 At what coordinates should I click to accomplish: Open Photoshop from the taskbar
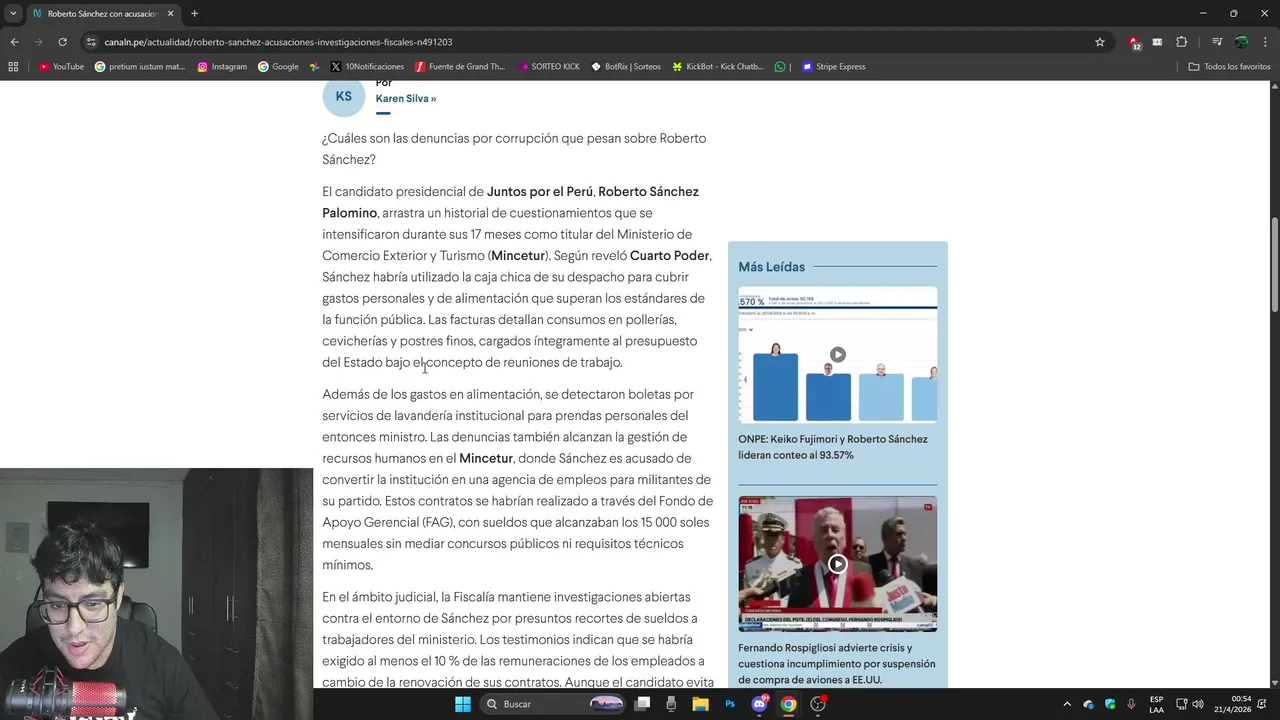pos(730,704)
